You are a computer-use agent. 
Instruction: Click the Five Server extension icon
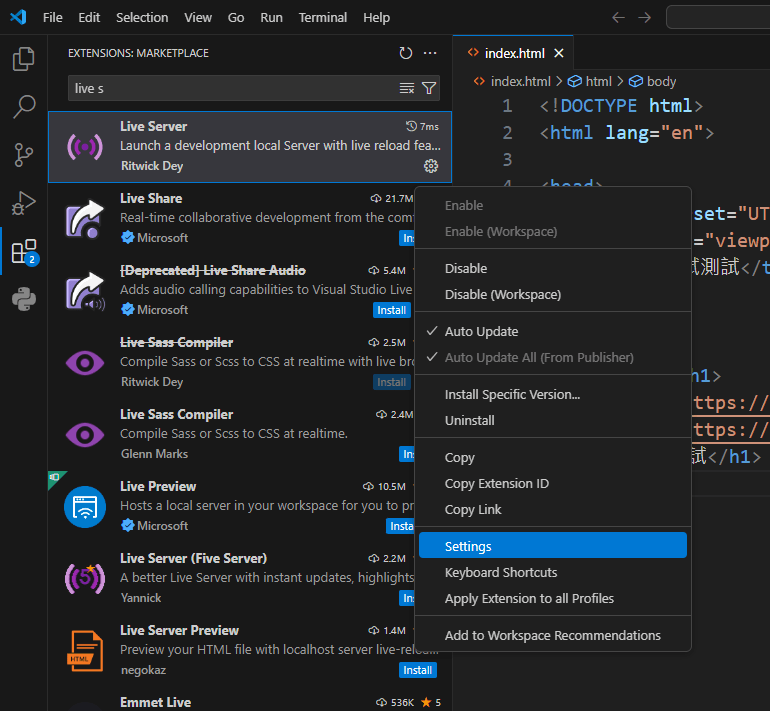(x=85, y=578)
